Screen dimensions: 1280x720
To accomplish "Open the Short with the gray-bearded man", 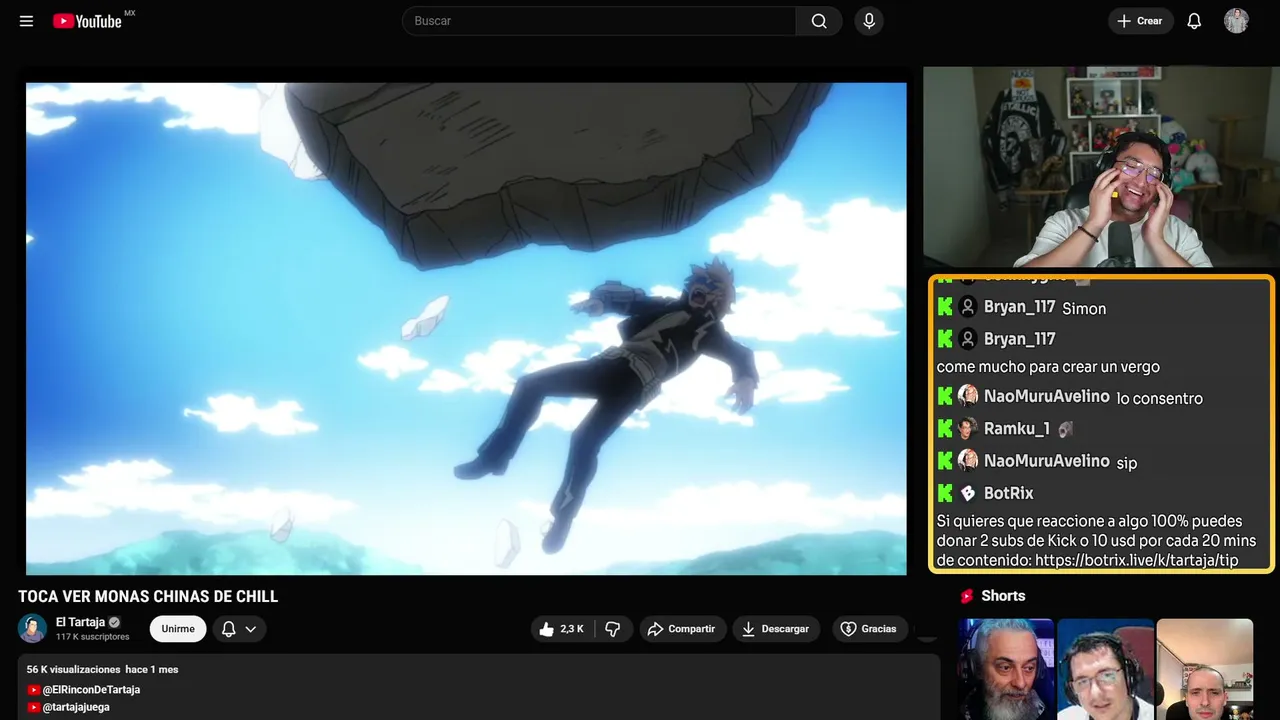I will point(1006,669).
